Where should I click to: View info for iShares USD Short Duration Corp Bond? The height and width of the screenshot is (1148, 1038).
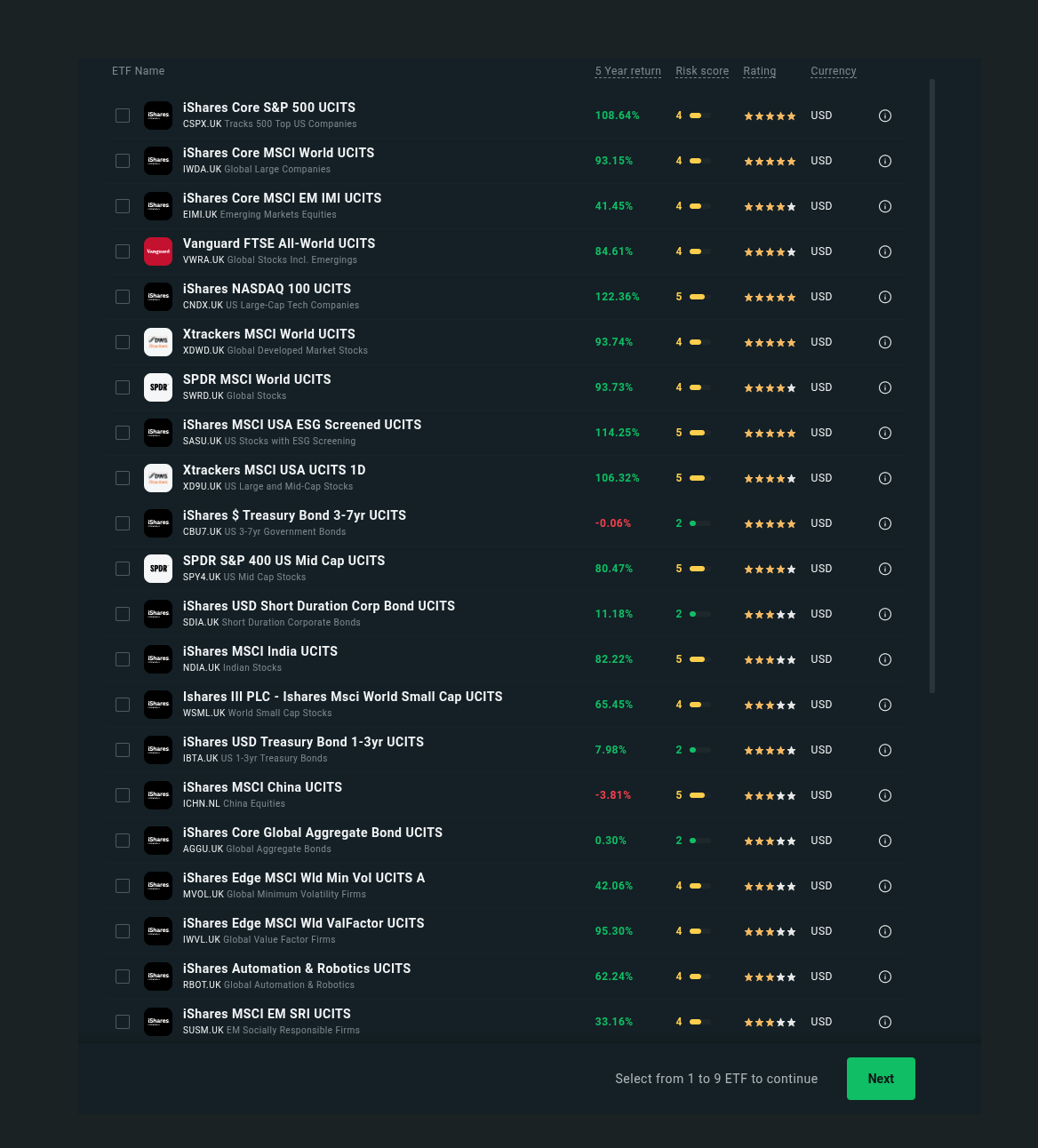(x=885, y=614)
